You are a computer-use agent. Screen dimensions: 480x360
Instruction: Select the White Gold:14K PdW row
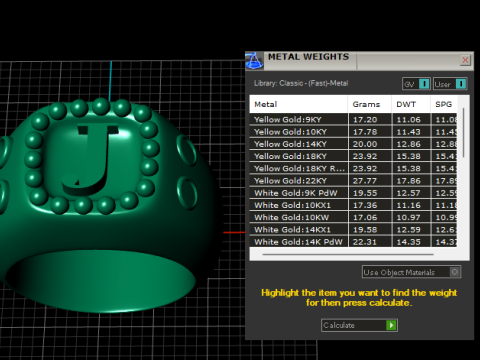353,242
